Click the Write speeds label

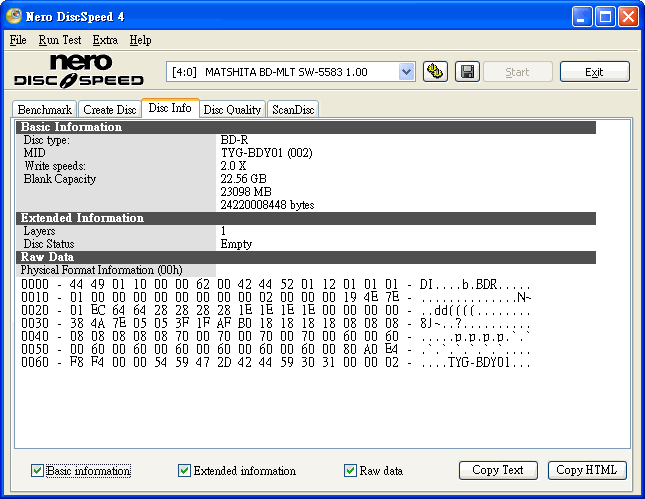point(55,166)
